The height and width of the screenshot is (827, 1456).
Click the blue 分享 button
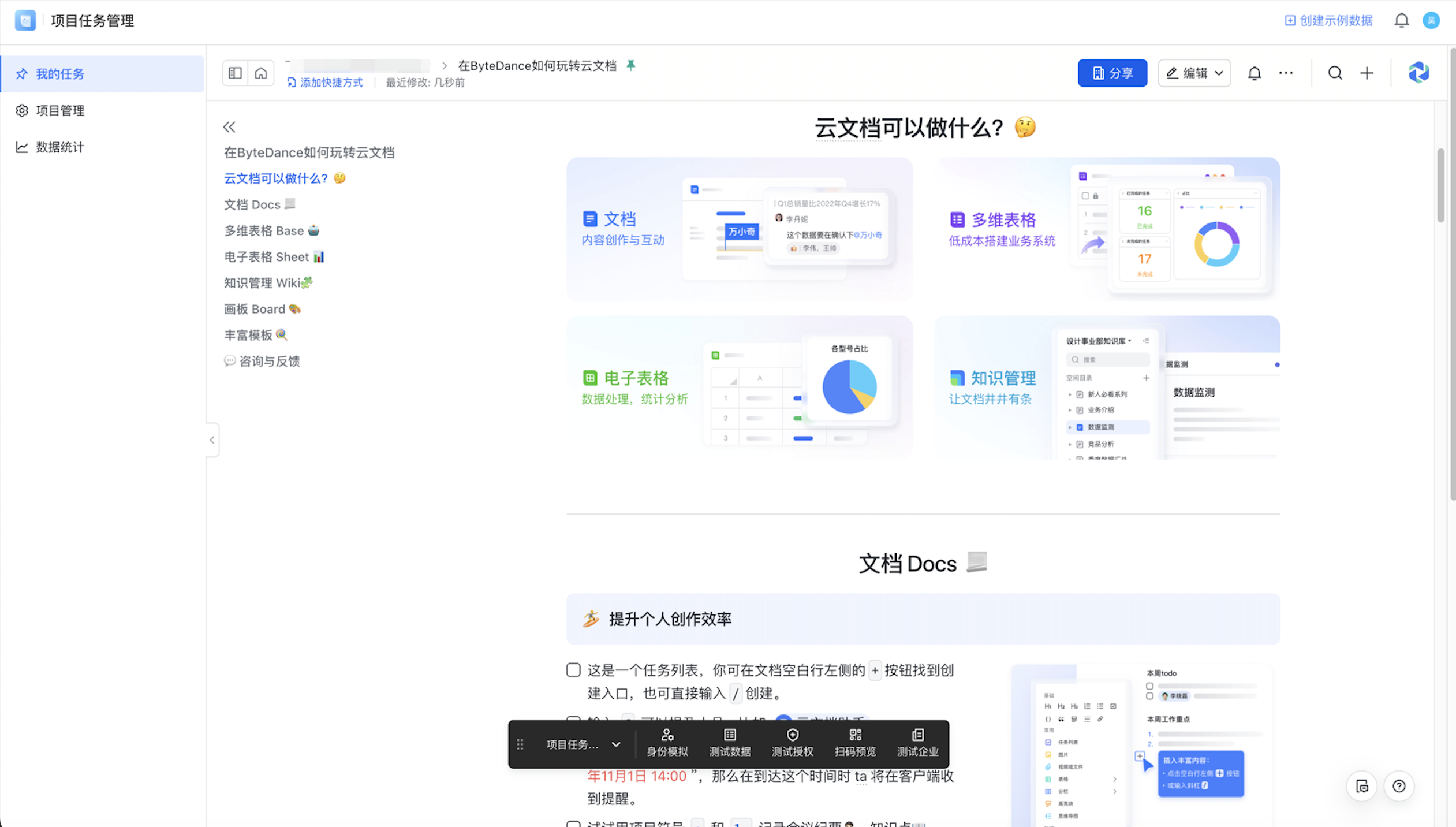(1112, 73)
